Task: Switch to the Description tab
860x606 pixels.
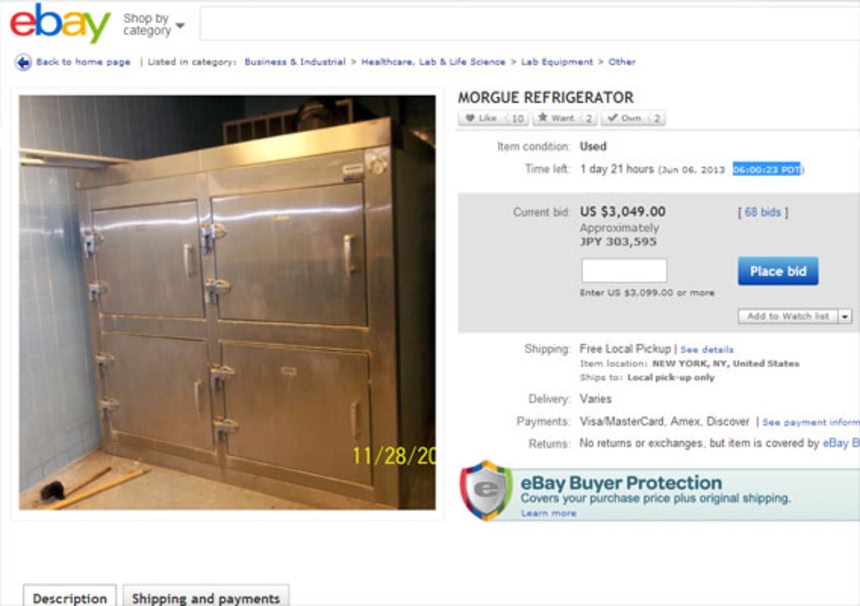Action: click(70, 597)
